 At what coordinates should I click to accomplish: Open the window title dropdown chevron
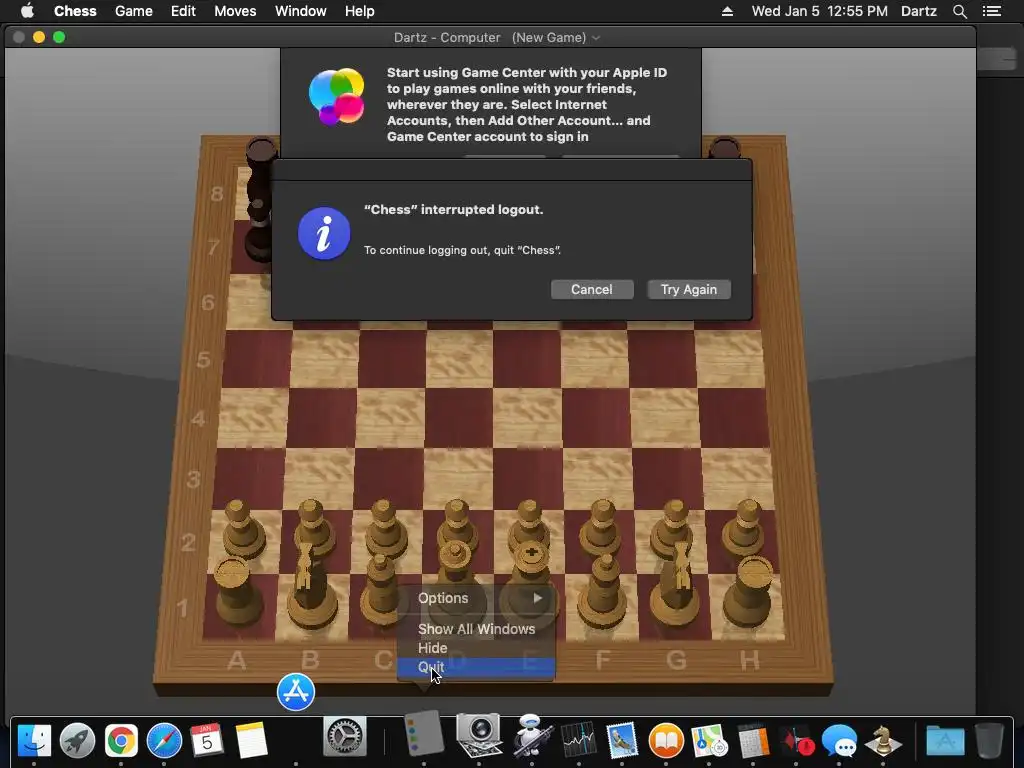[596, 38]
